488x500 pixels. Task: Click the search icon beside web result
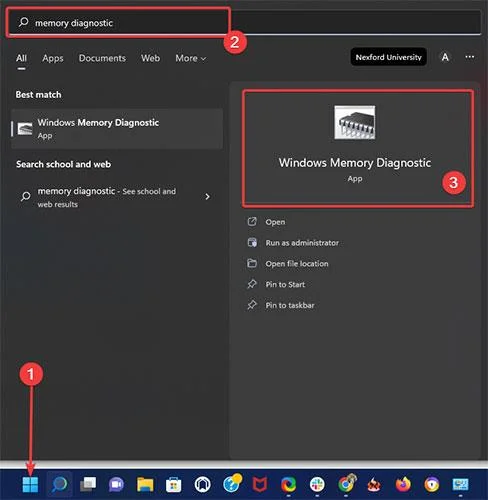pyautogui.click(x=25, y=196)
